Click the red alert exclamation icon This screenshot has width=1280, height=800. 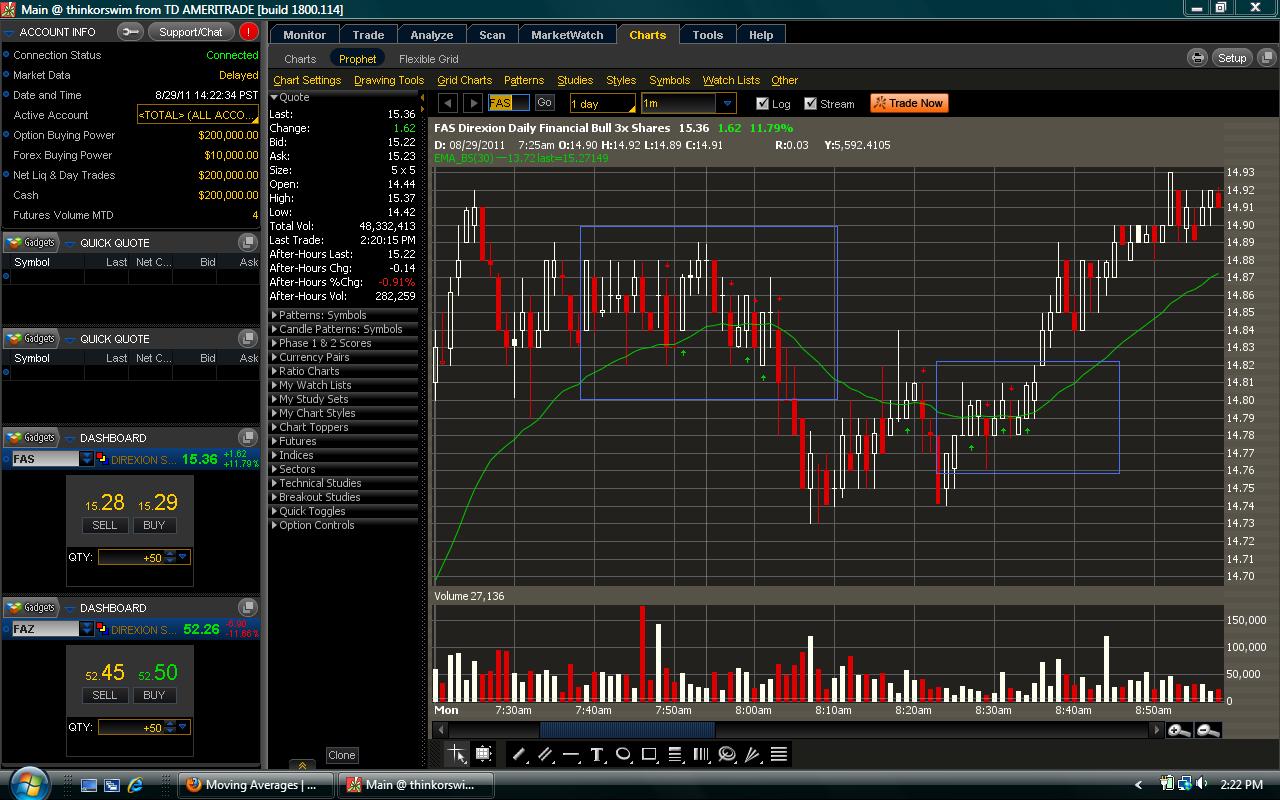click(x=248, y=32)
